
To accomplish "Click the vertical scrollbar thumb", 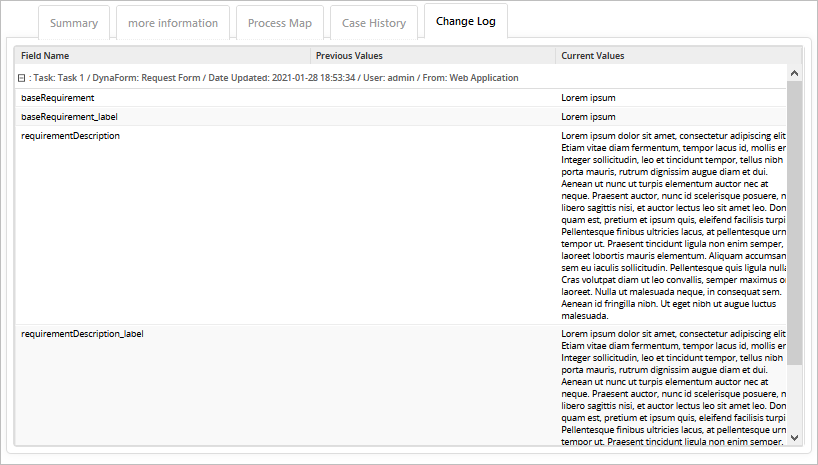I will click(795, 220).
